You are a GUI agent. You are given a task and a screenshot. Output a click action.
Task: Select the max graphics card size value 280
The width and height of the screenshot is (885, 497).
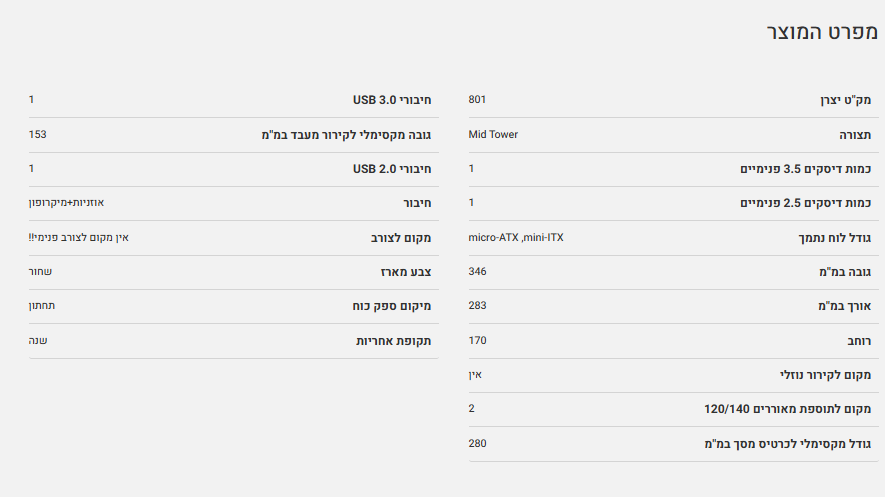[478, 443]
